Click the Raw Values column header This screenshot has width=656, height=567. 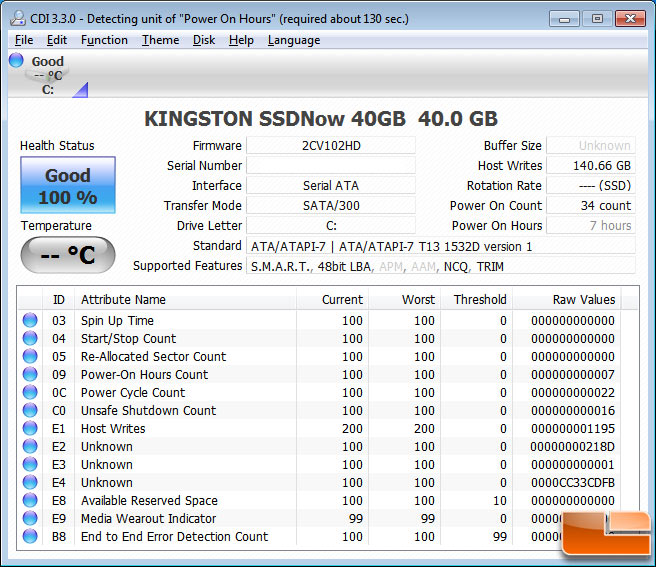click(583, 300)
